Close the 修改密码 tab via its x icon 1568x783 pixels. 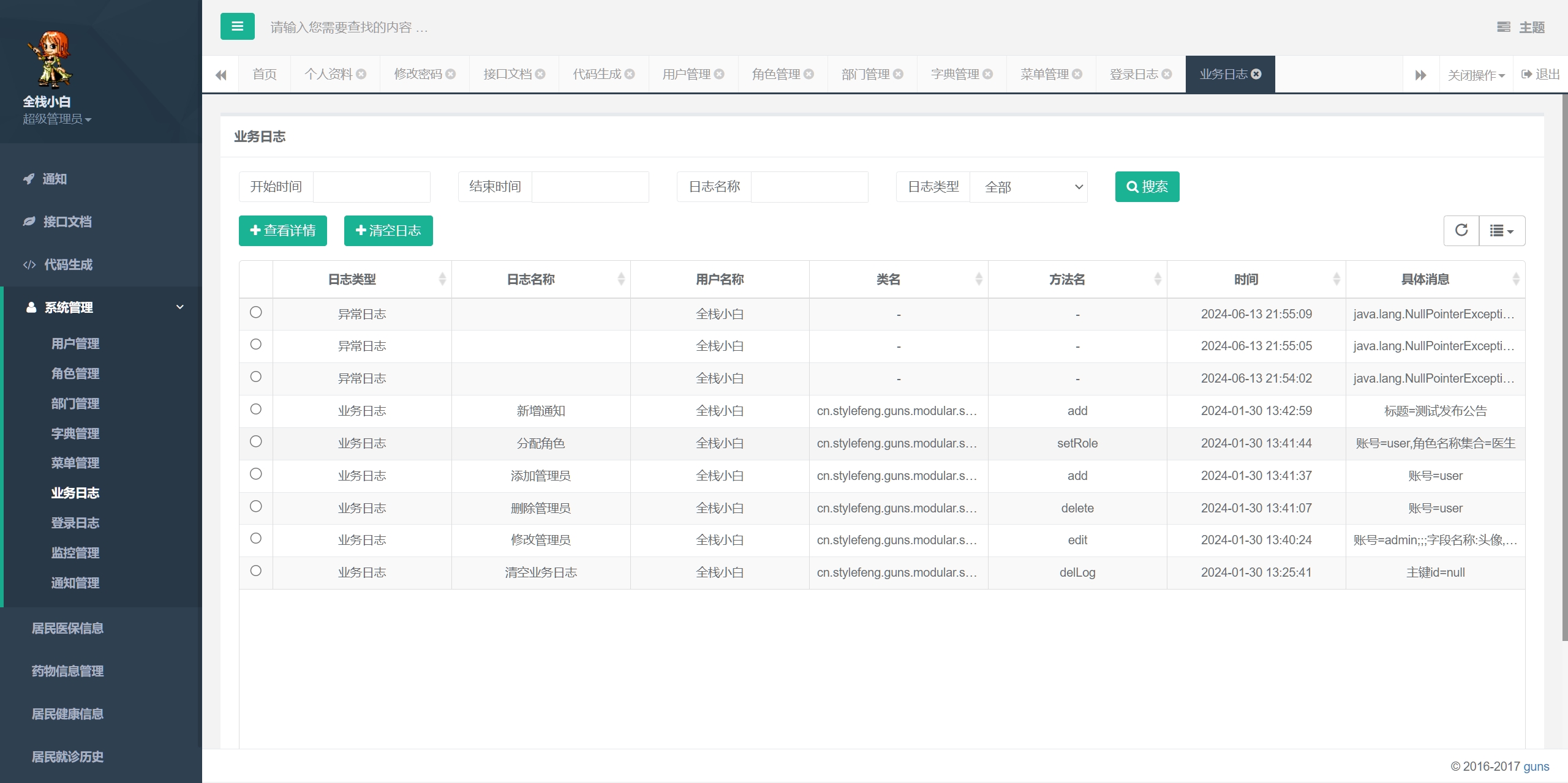click(x=451, y=74)
